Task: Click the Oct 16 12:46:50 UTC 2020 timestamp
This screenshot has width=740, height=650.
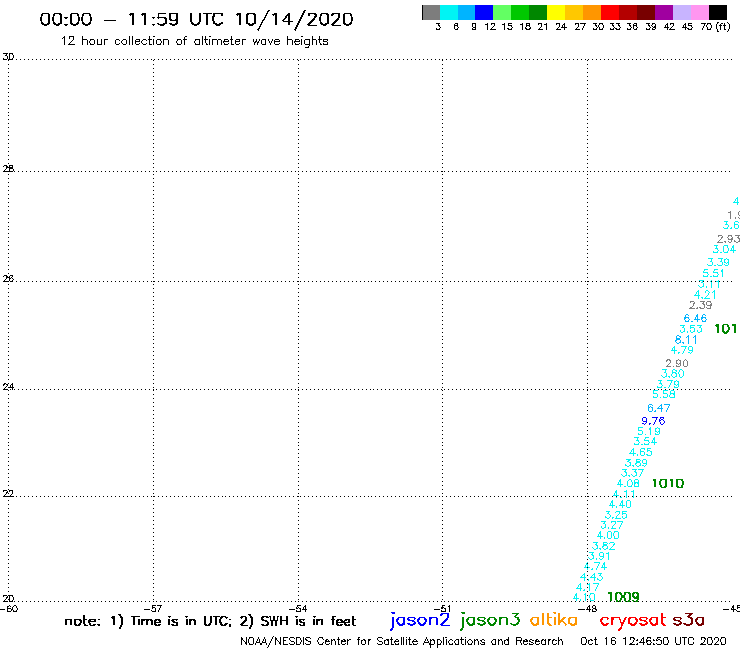Action: pyautogui.click(x=653, y=641)
